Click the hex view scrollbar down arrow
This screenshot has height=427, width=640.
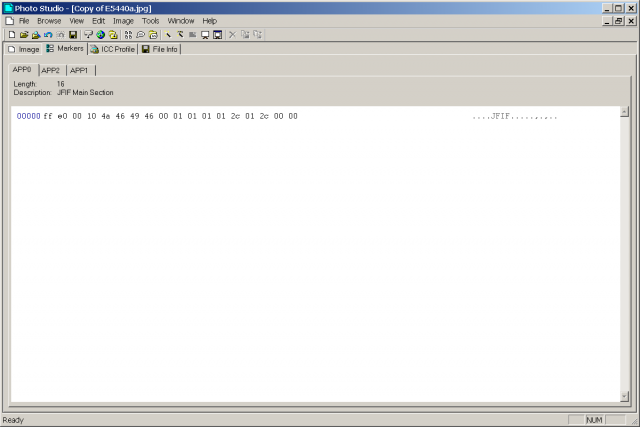point(624,396)
